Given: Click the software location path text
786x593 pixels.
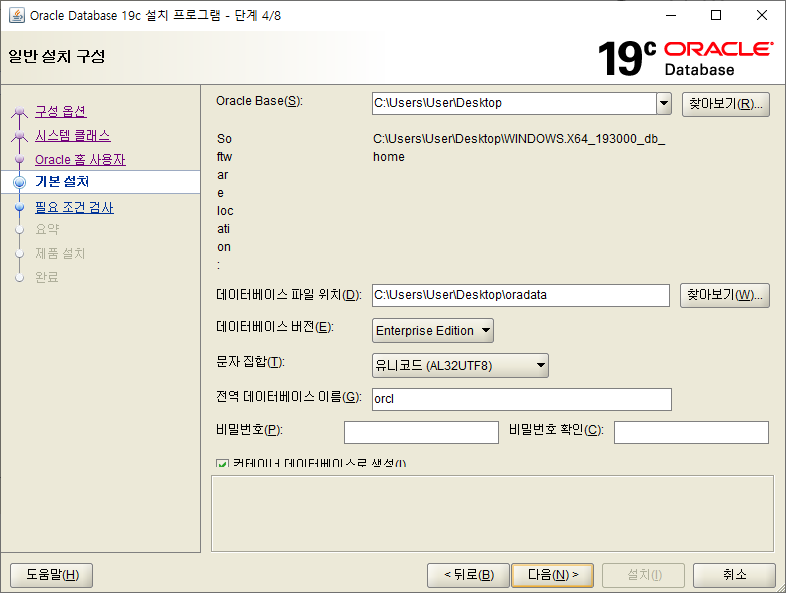Looking at the screenshot, I should tap(519, 148).
